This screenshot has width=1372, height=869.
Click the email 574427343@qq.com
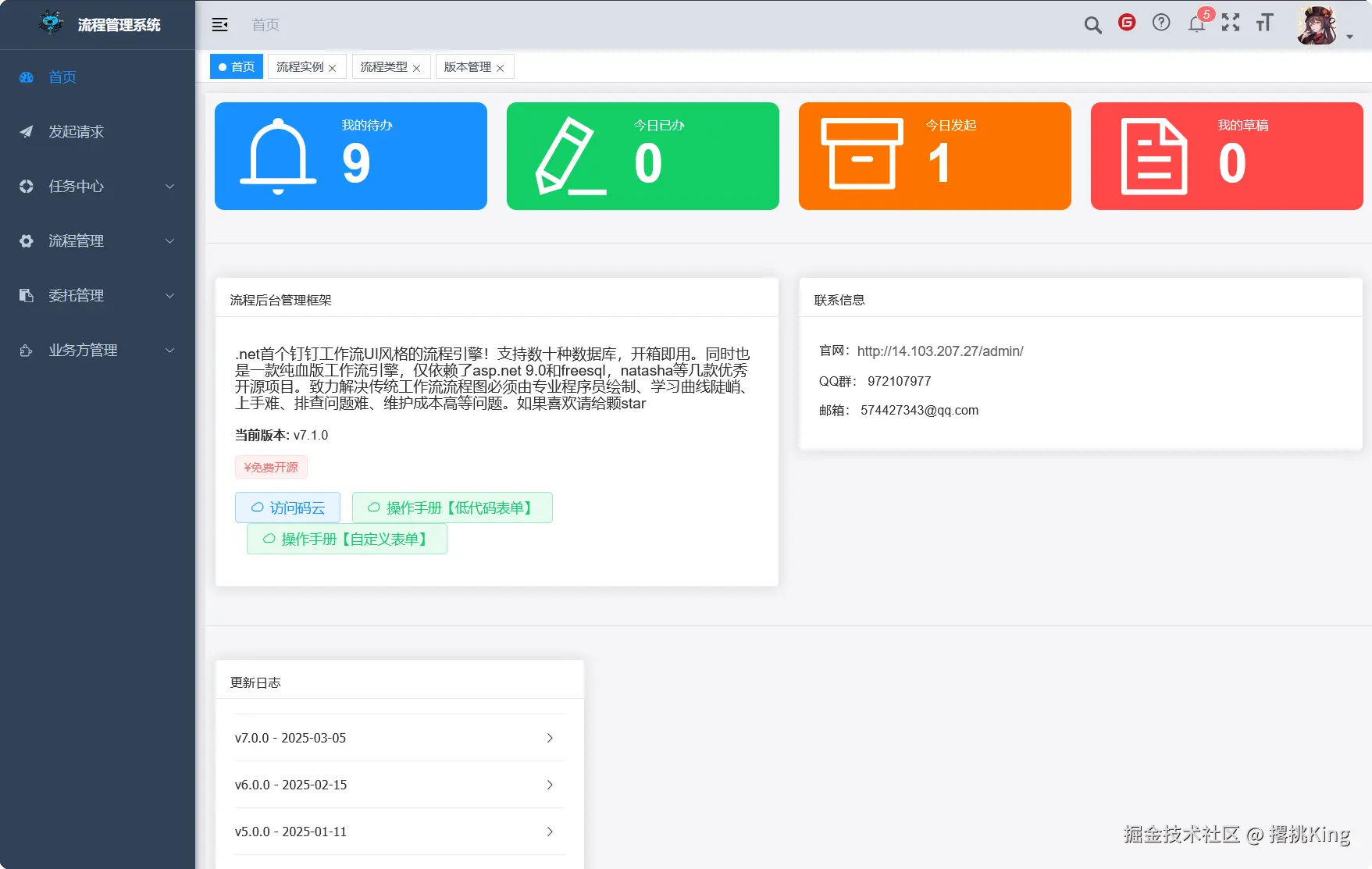pyautogui.click(x=919, y=410)
